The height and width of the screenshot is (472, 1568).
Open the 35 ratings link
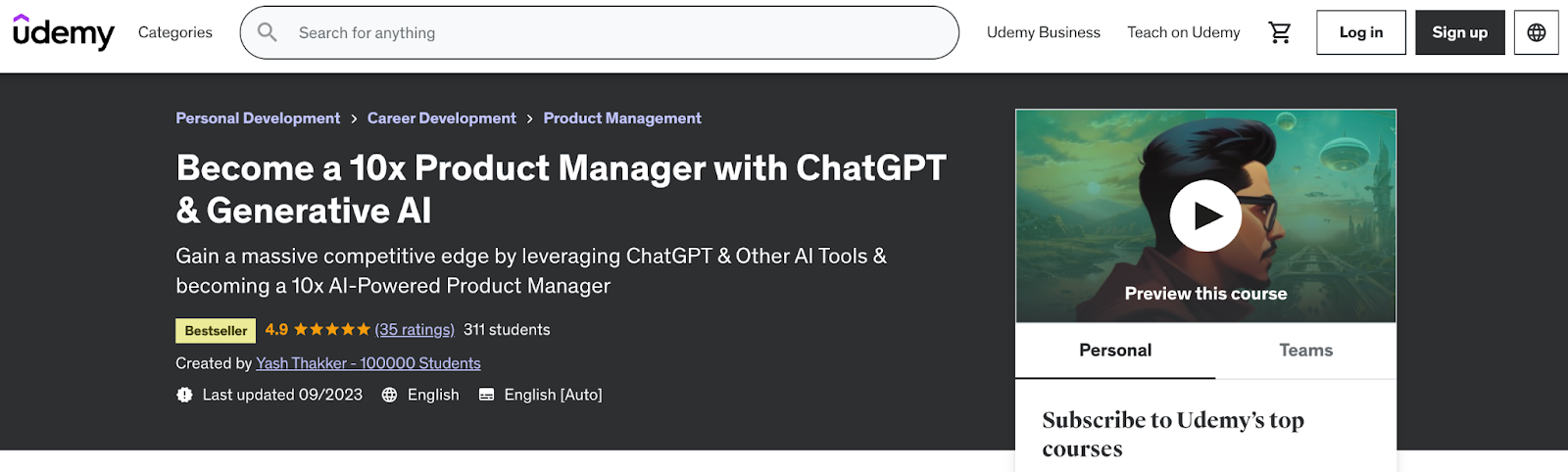coord(415,330)
